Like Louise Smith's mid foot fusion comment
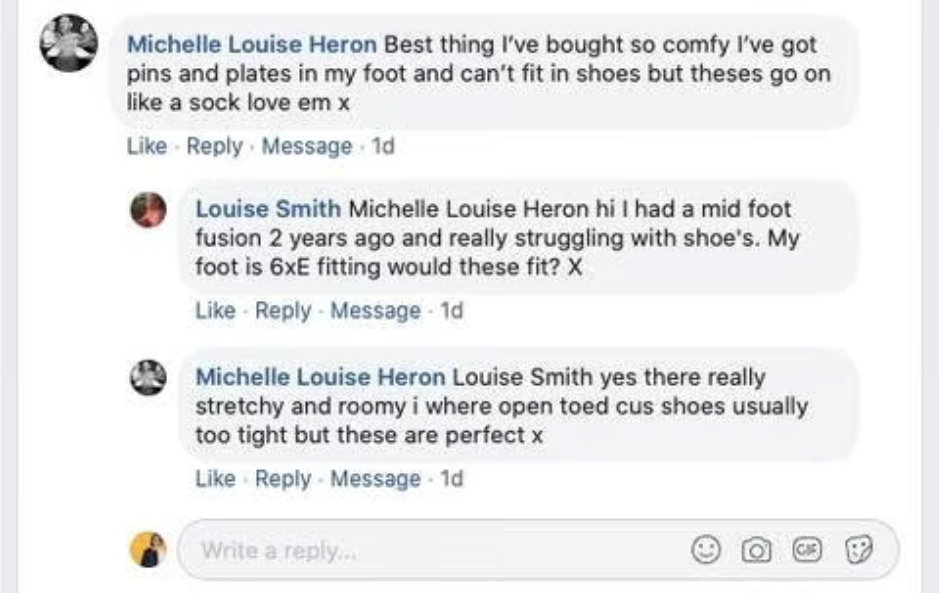The image size is (940, 593). tap(215, 311)
